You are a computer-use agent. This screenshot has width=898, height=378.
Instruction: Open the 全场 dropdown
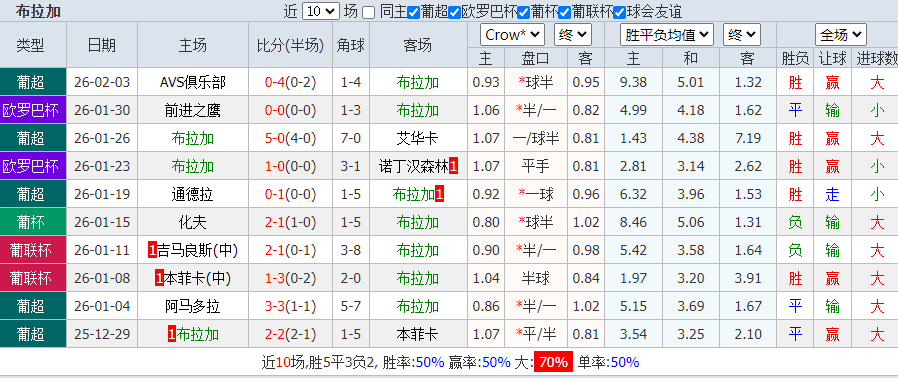click(x=841, y=35)
